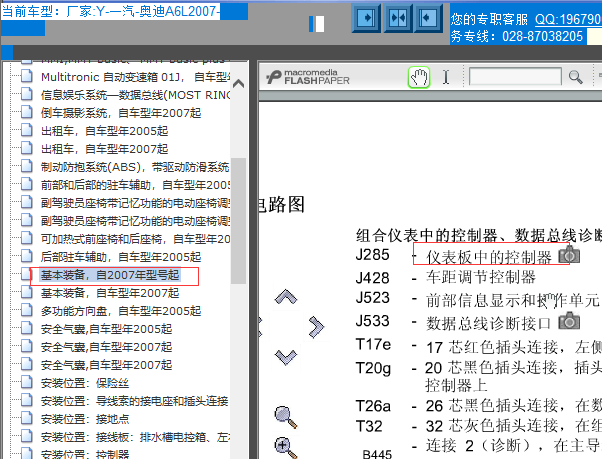The image size is (602, 459).
Task: Click document icon beside 倒车摄影系统
Action: (26, 112)
